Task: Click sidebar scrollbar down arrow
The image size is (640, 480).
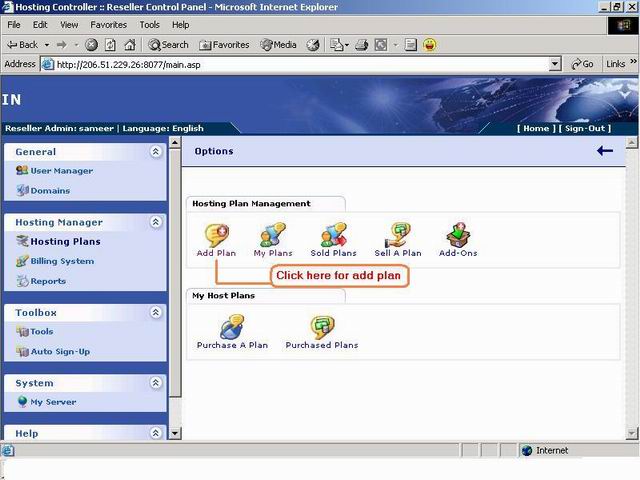Action: [x=175, y=433]
